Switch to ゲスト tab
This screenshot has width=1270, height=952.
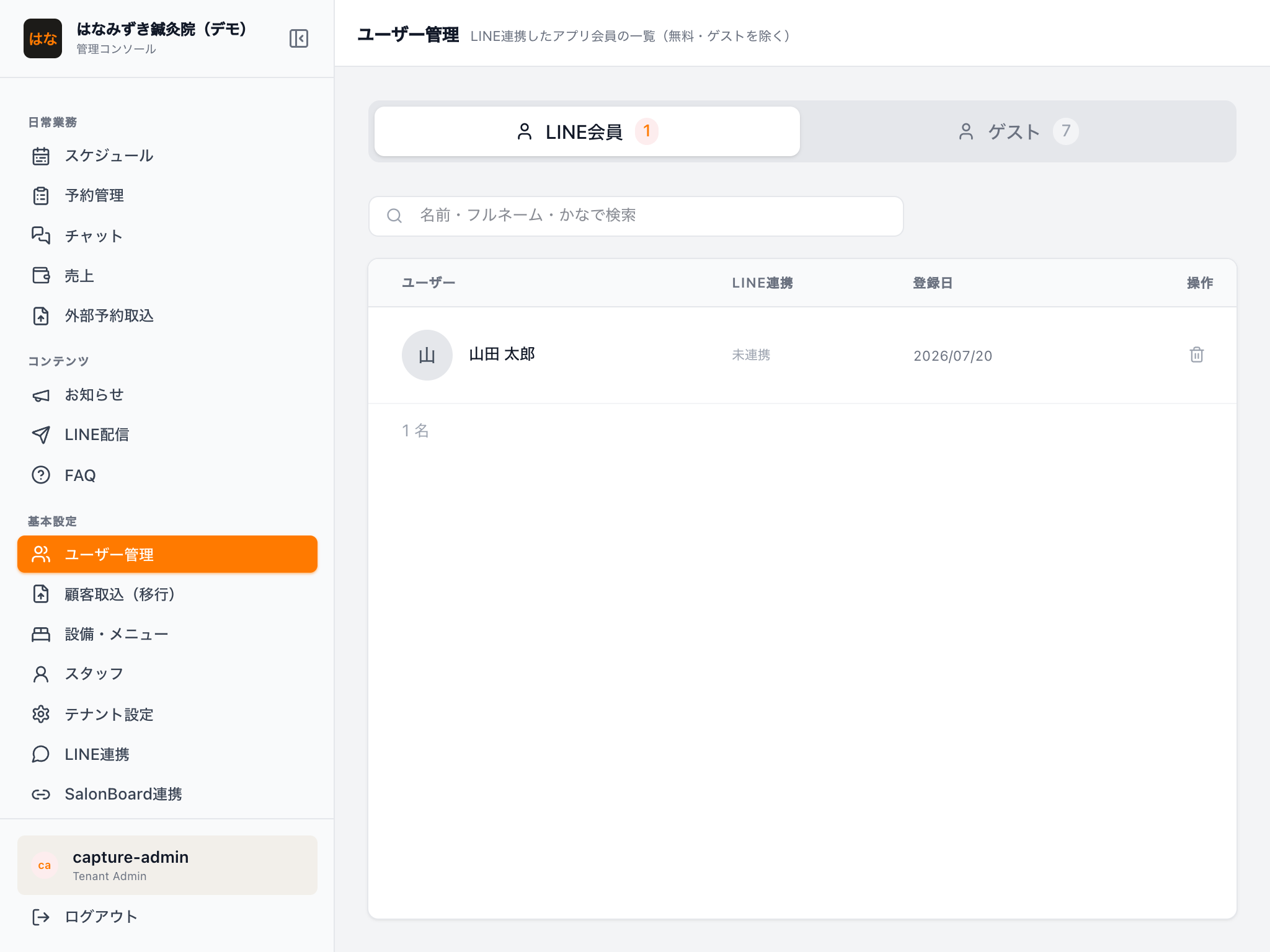click(x=1018, y=131)
